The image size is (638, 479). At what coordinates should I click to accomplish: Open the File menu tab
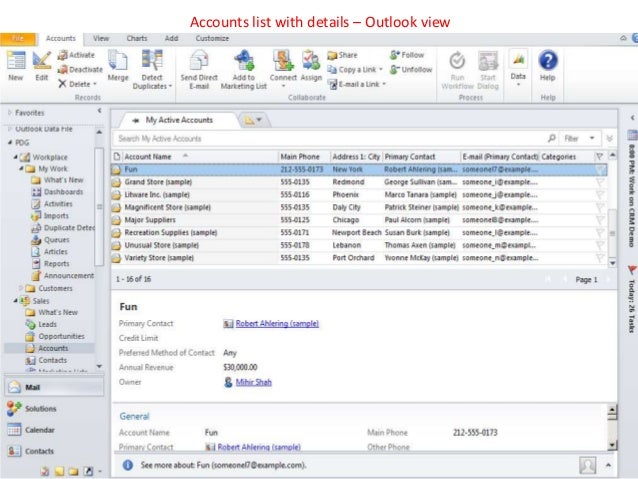click(x=19, y=37)
